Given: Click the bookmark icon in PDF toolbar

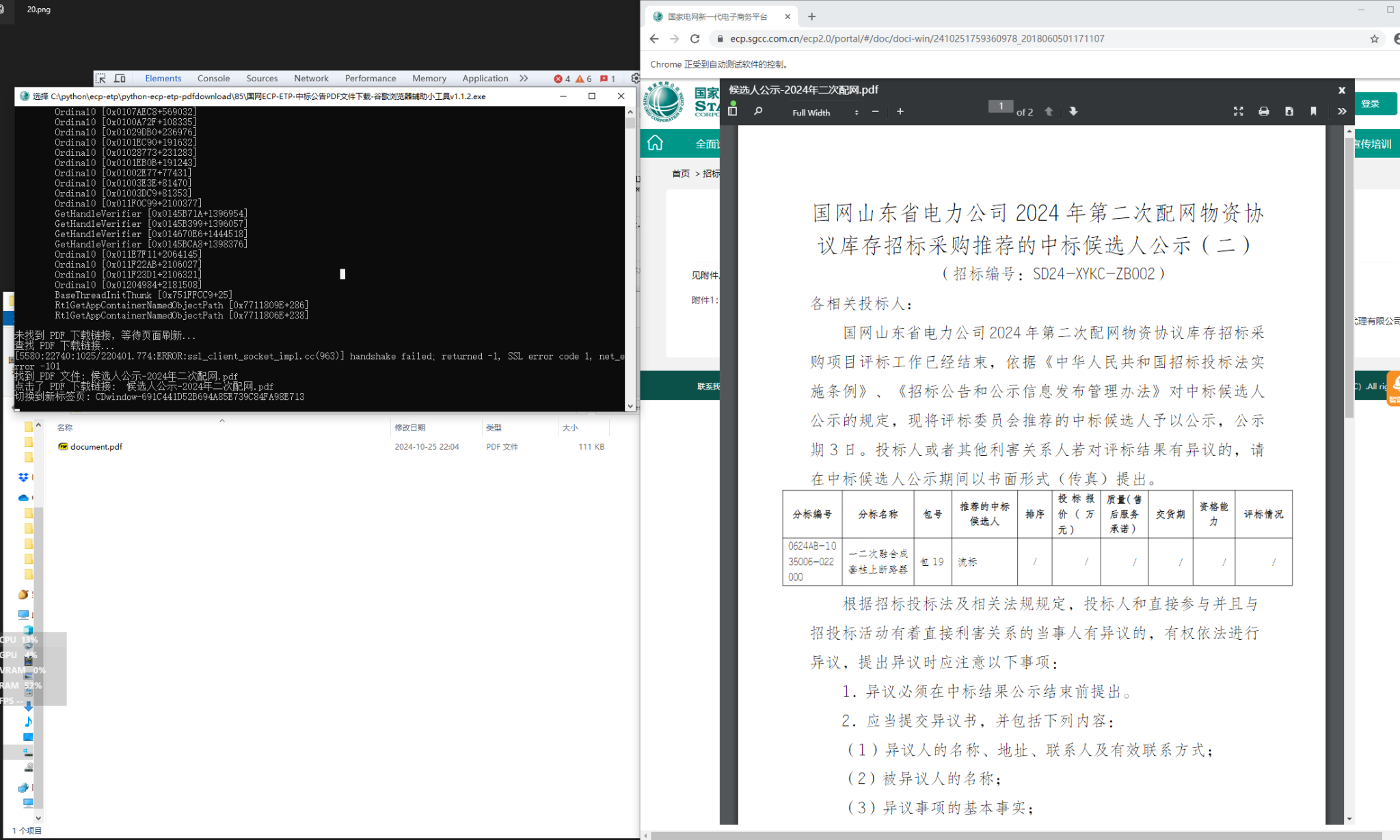Looking at the screenshot, I should pyautogui.click(x=1312, y=111).
